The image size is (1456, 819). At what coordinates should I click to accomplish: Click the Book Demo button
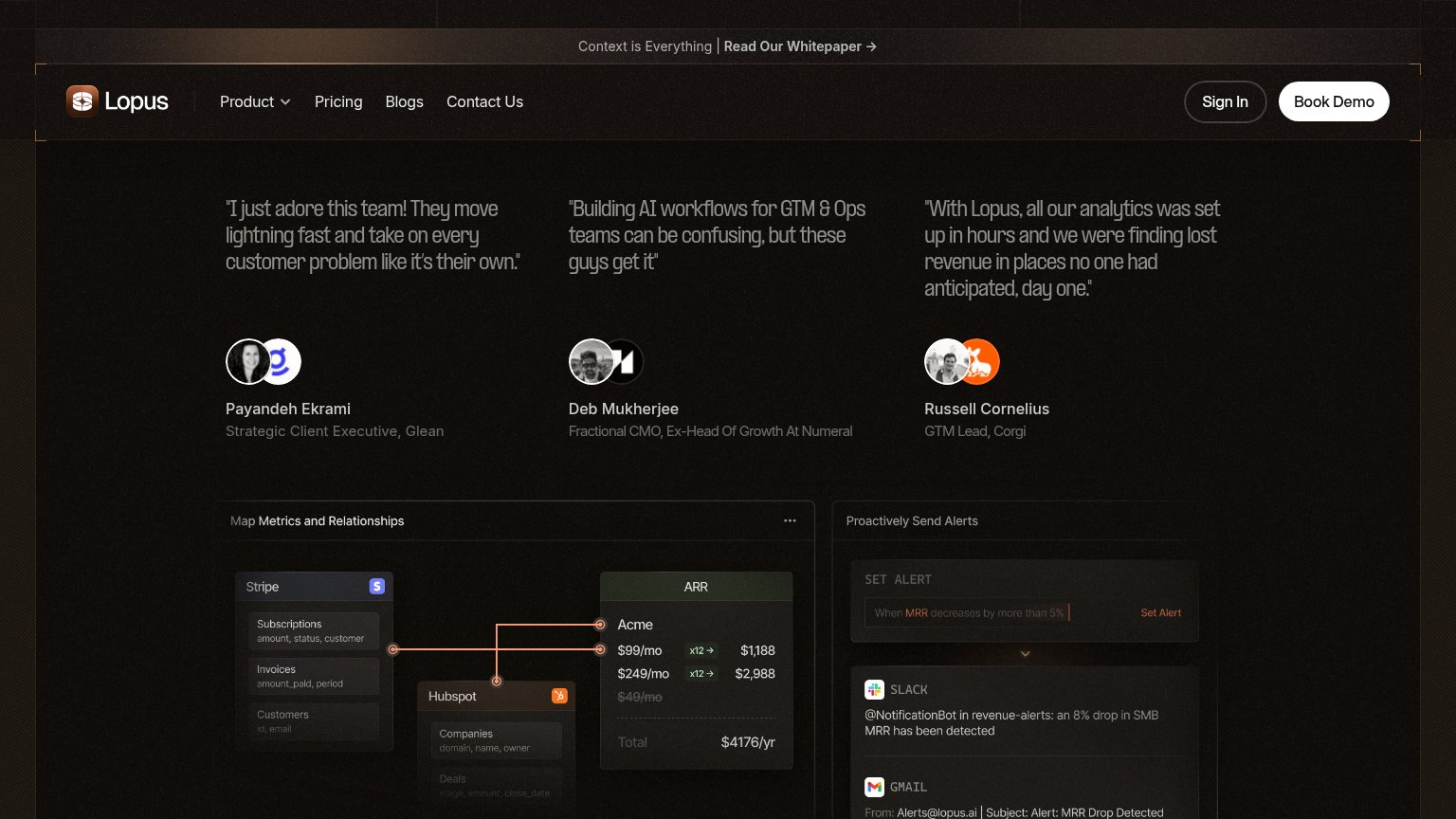(x=1334, y=101)
